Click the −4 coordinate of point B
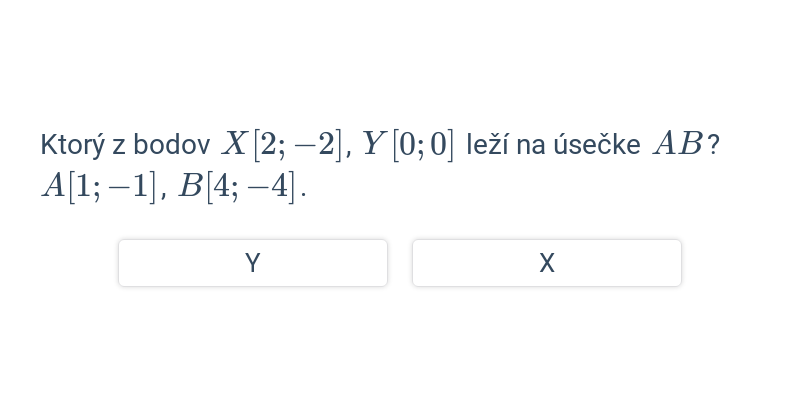 (268, 187)
